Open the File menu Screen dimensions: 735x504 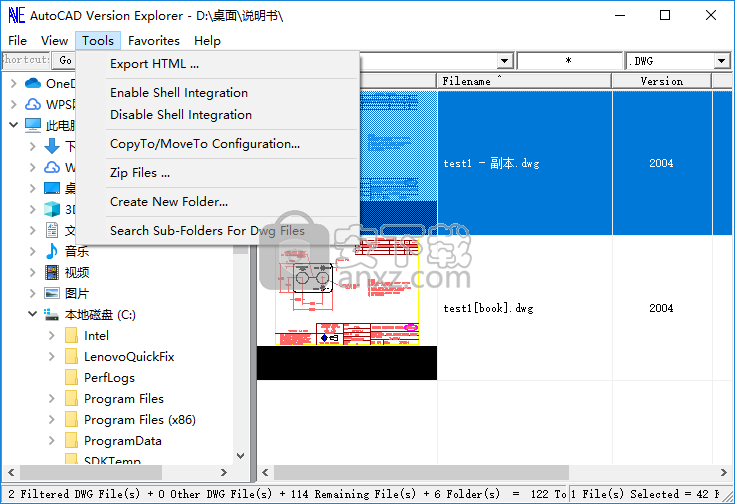pyautogui.click(x=17, y=41)
